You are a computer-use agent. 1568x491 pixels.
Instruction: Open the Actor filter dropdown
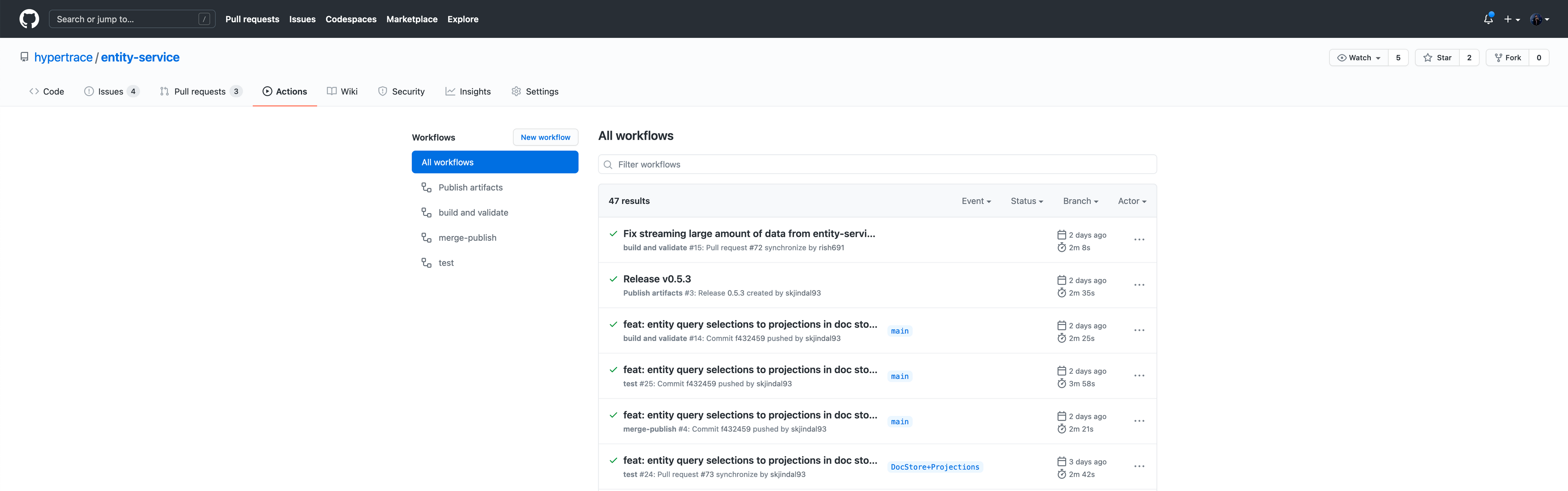point(1132,201)
